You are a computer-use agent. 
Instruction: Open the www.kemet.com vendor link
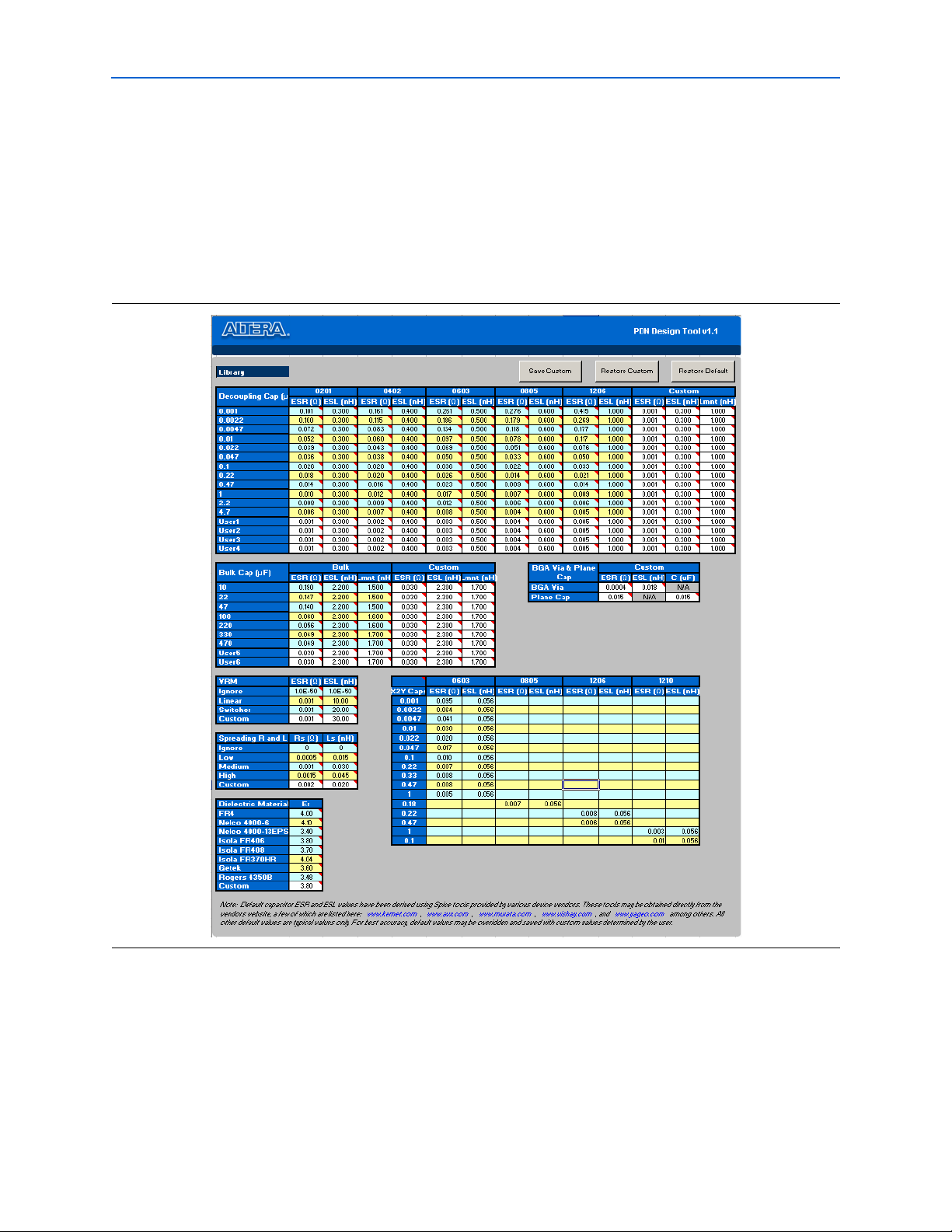(x=392, y=914)
